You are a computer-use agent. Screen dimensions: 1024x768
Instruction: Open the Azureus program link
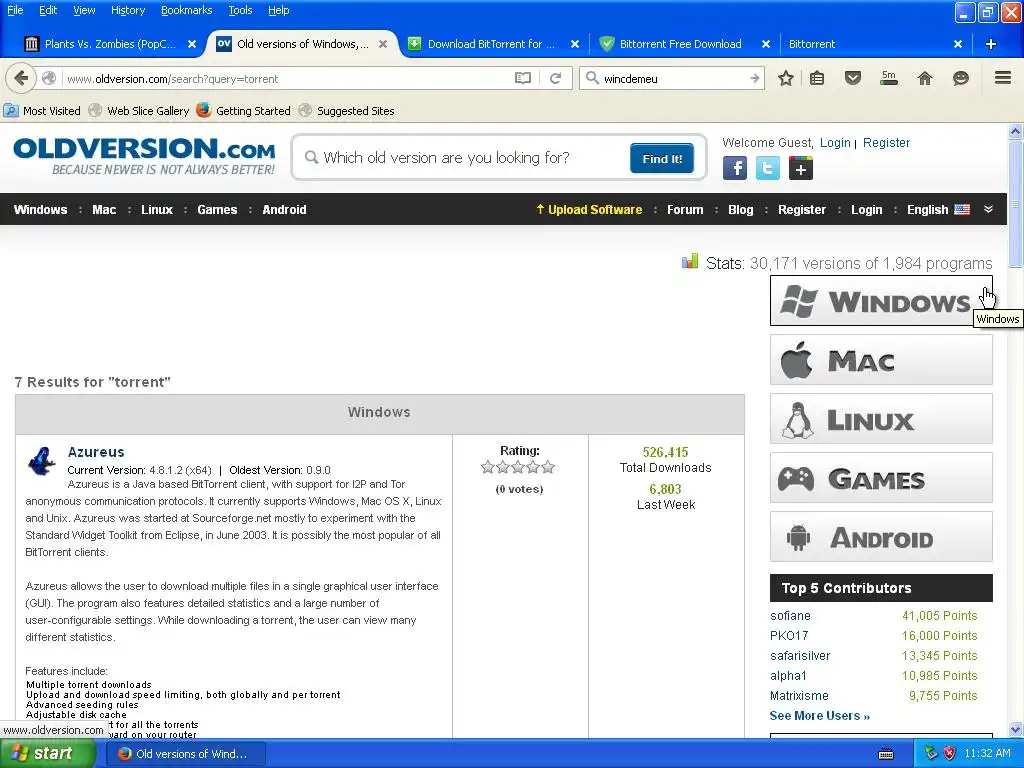pos(96,452)
